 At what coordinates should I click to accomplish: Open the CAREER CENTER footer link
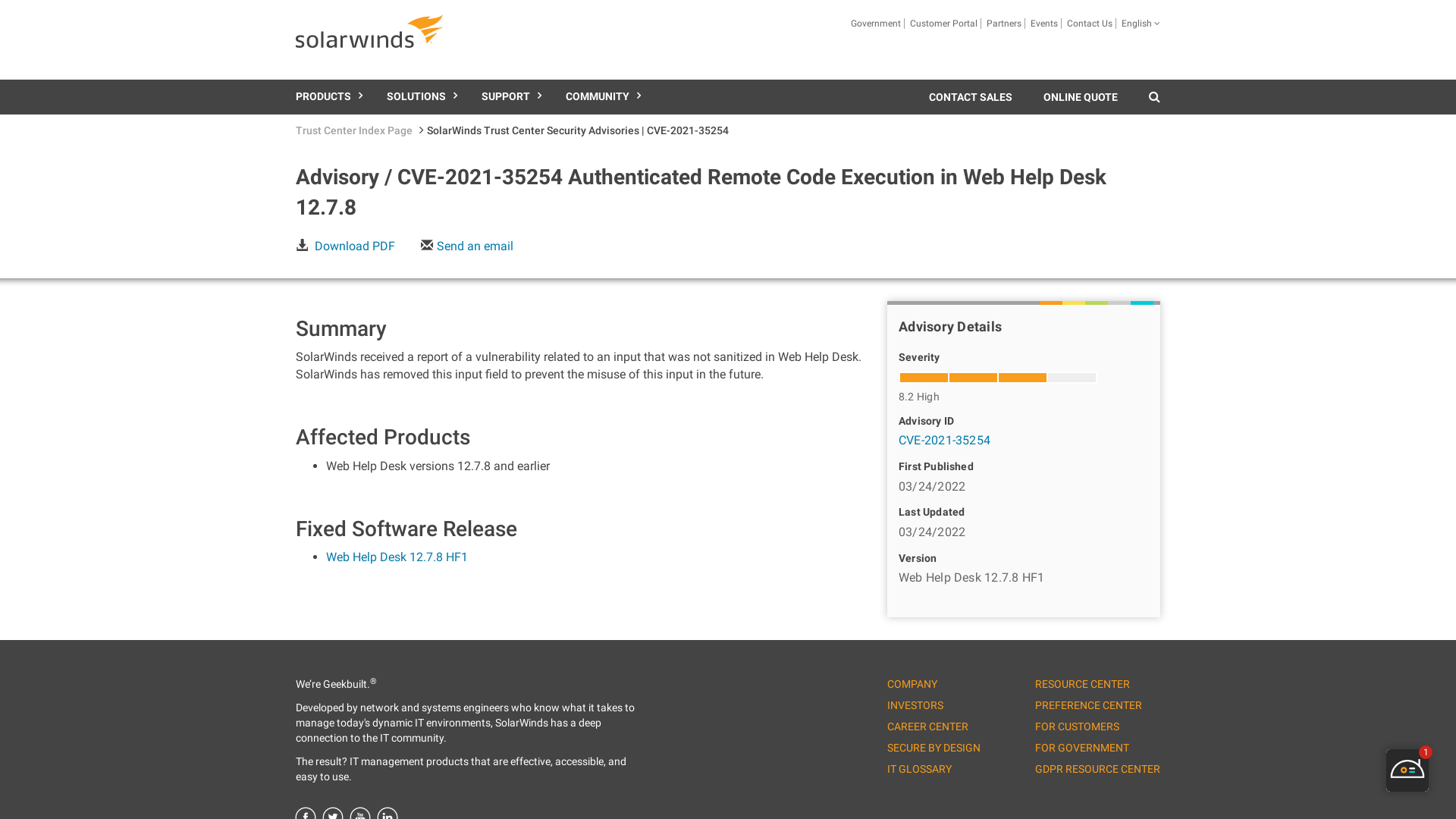click(x=927, y=726)
